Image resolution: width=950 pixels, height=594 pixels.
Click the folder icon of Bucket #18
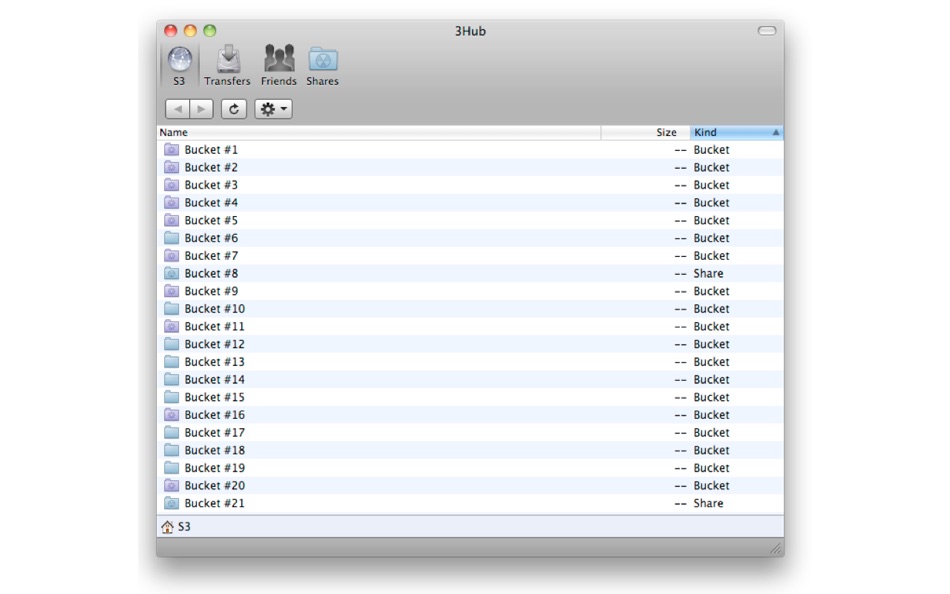click(x=171, y=450)
